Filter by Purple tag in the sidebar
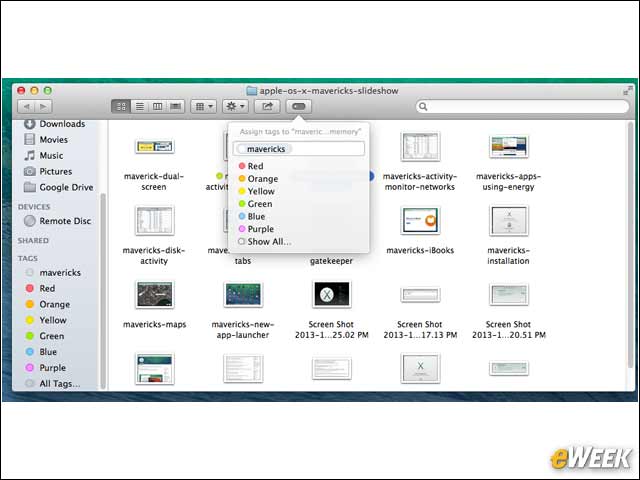 coord(45,368)
